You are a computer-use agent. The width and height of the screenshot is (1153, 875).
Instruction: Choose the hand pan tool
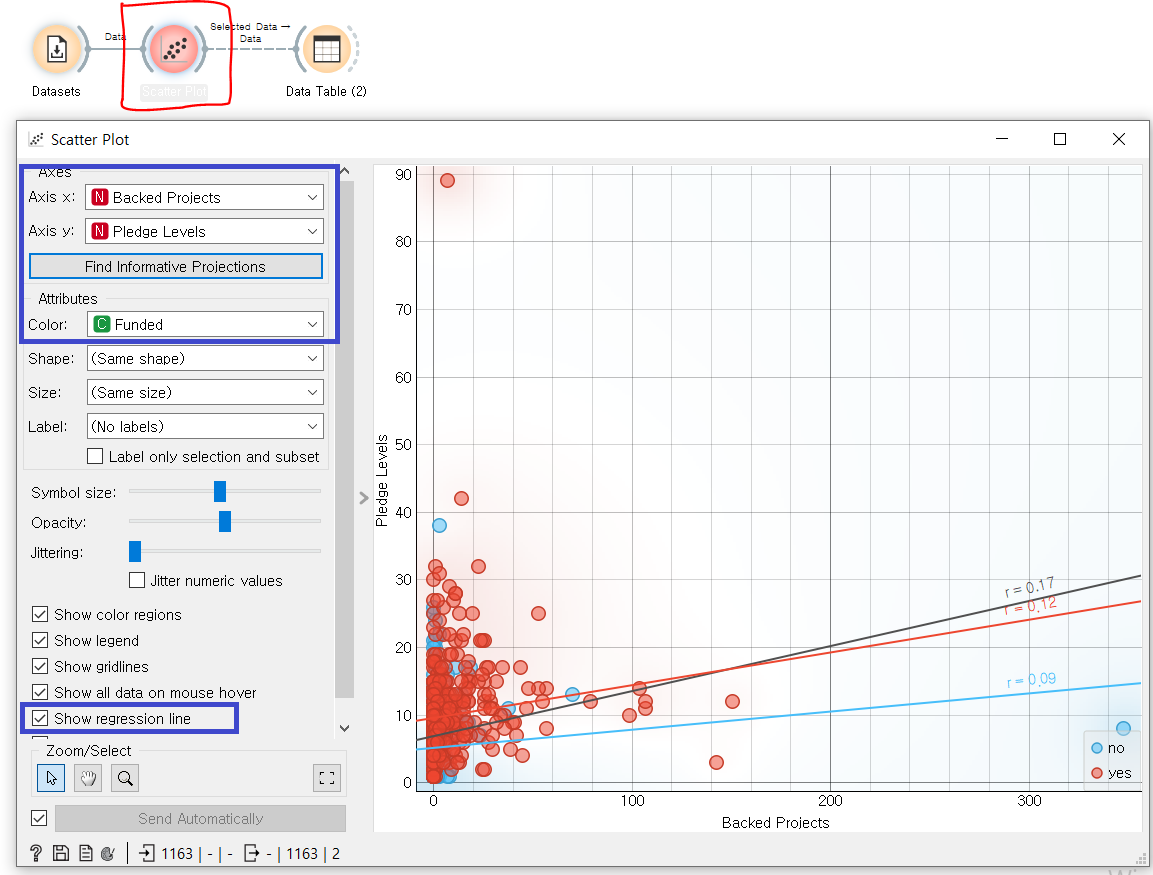click(x=88, y=778)
